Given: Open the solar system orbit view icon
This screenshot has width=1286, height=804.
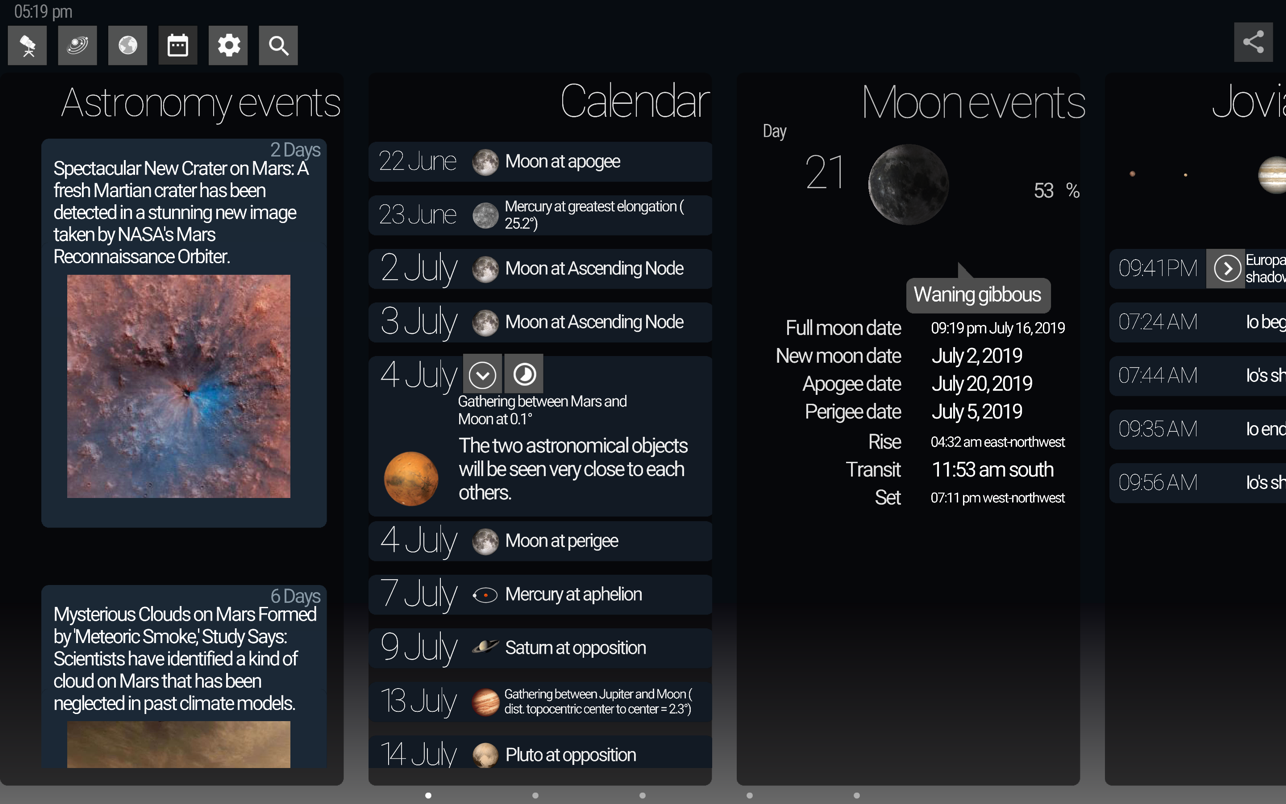Looking at the screenshot, I should (x=77, y=45).
